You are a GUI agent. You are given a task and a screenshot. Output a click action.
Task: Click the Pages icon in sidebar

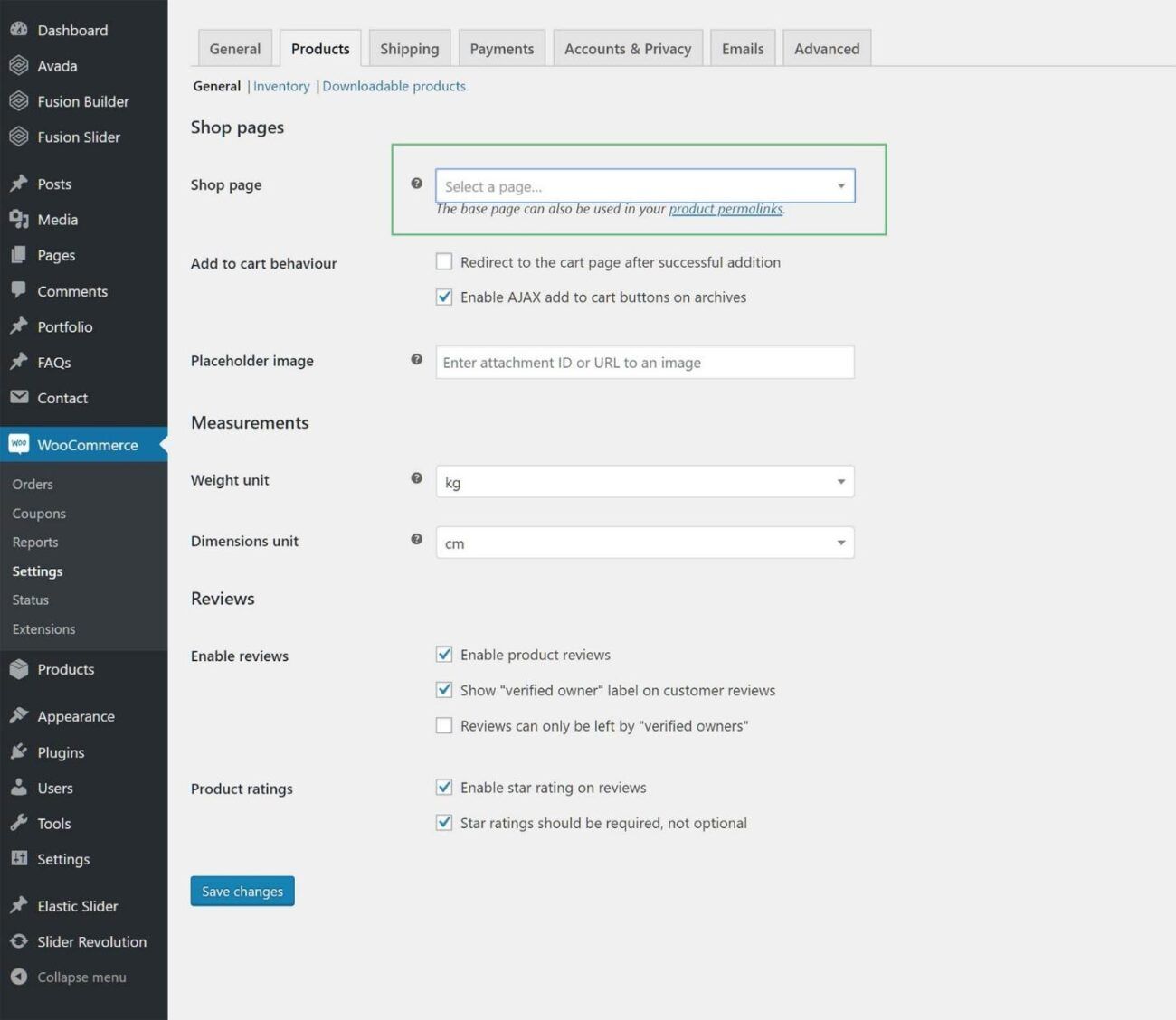(x=19, y=255)
